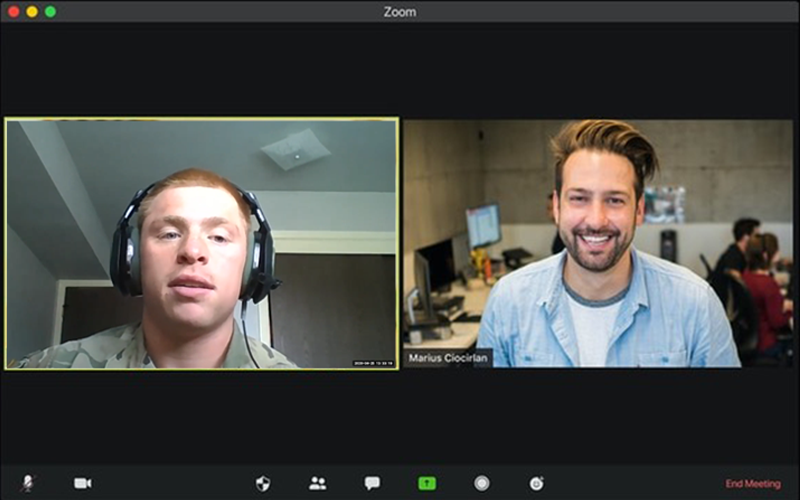Click the Marius Ciocirlan name label
Image resolution: width=800 pixels, height=500 pixels.
(x=447, y=358)
